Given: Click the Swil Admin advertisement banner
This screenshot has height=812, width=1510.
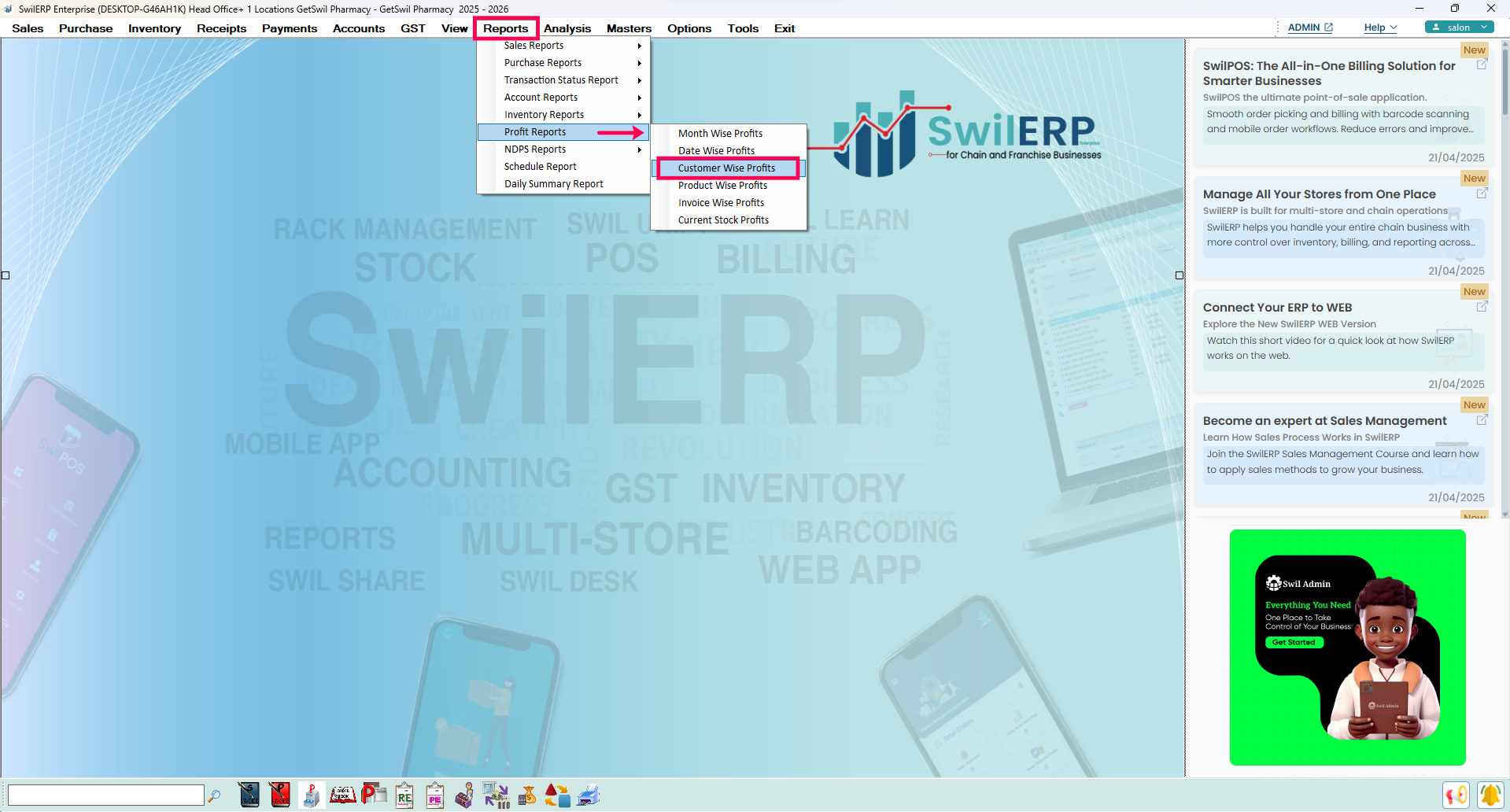Looking at the screenshot, I should pyautogui.click(x=1347, y=647).
